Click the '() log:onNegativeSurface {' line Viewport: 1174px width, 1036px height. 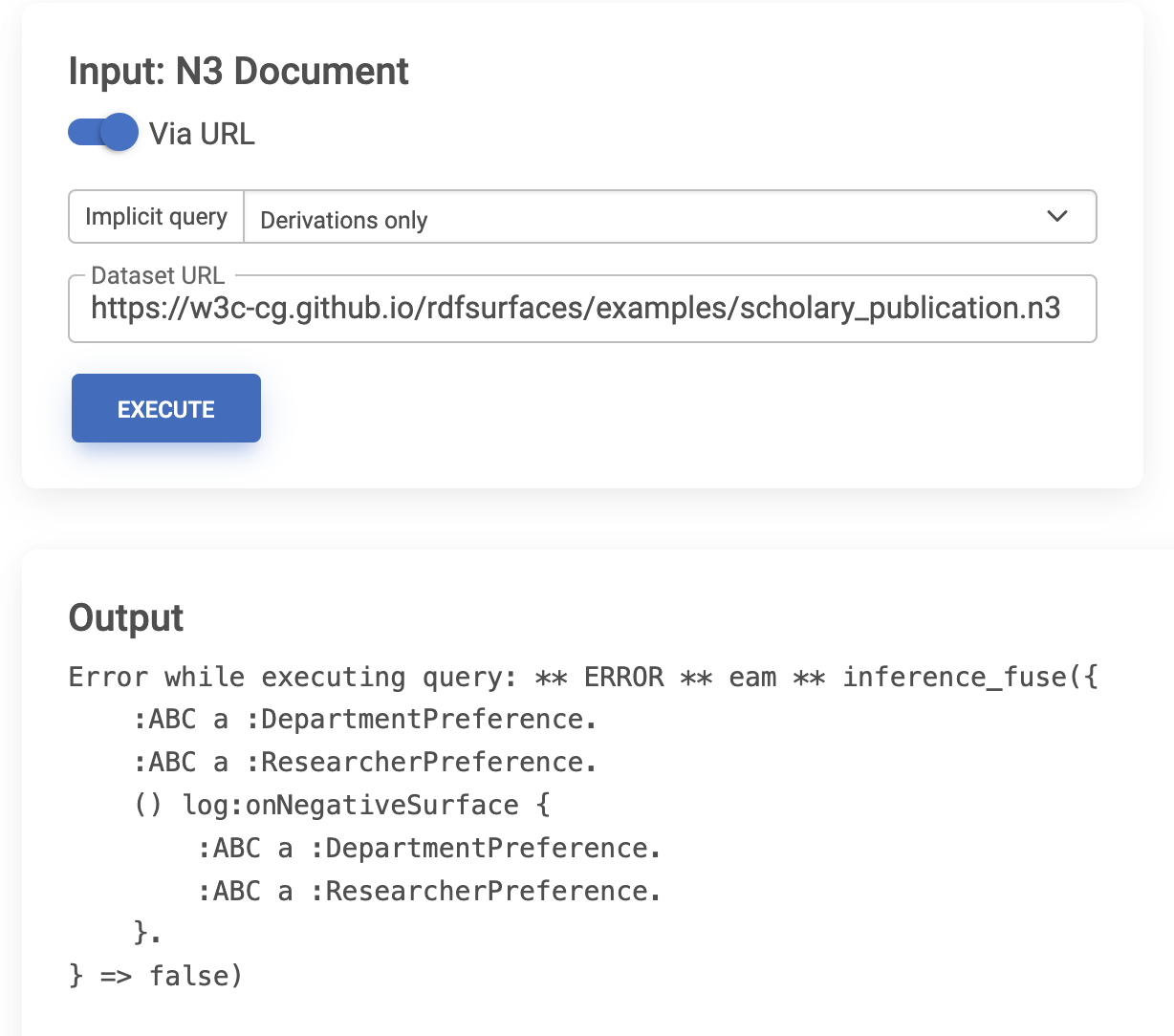(x=342, y=806)
